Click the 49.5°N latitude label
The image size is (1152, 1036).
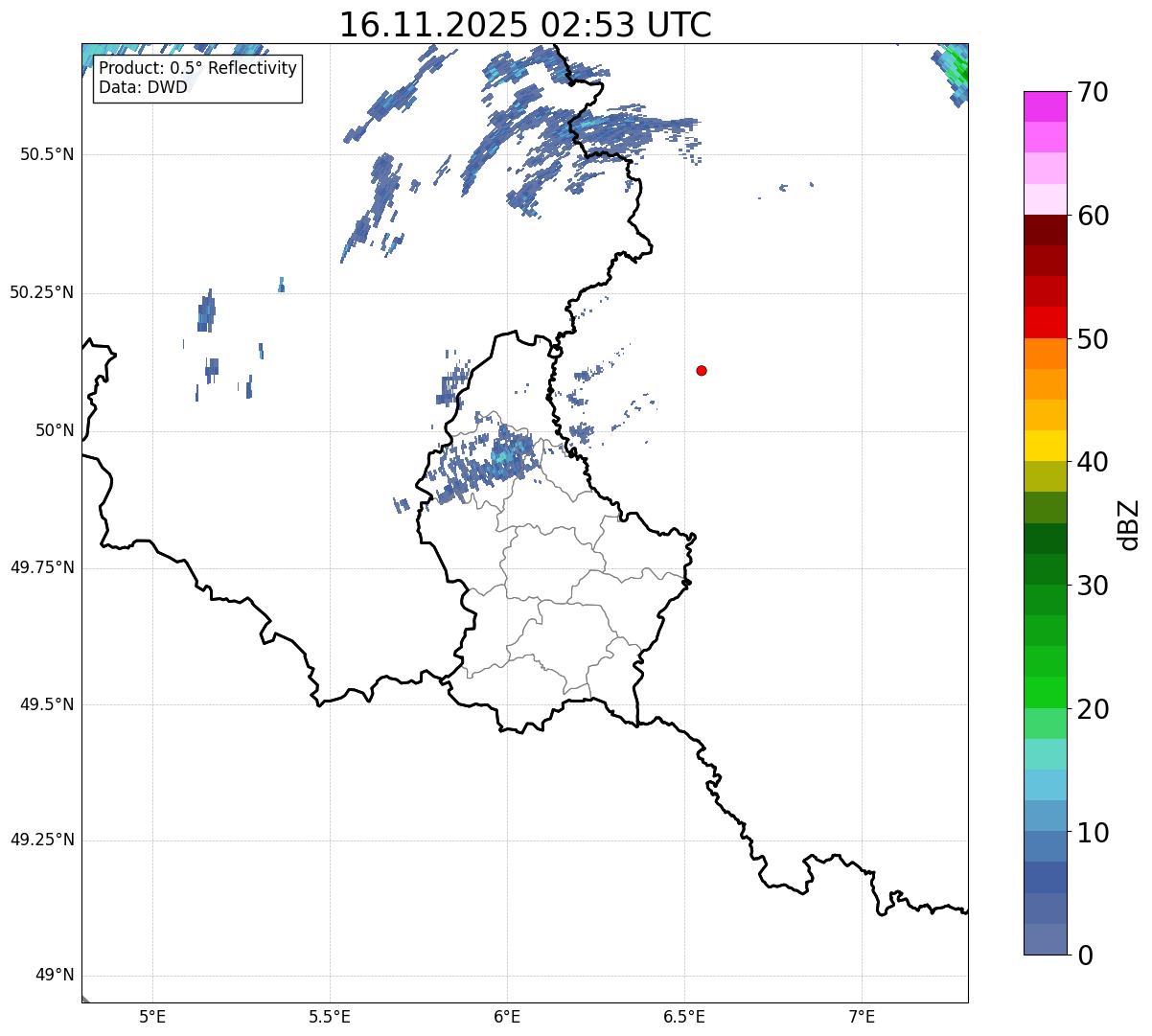pyautogui.click(x=46, y=704)
